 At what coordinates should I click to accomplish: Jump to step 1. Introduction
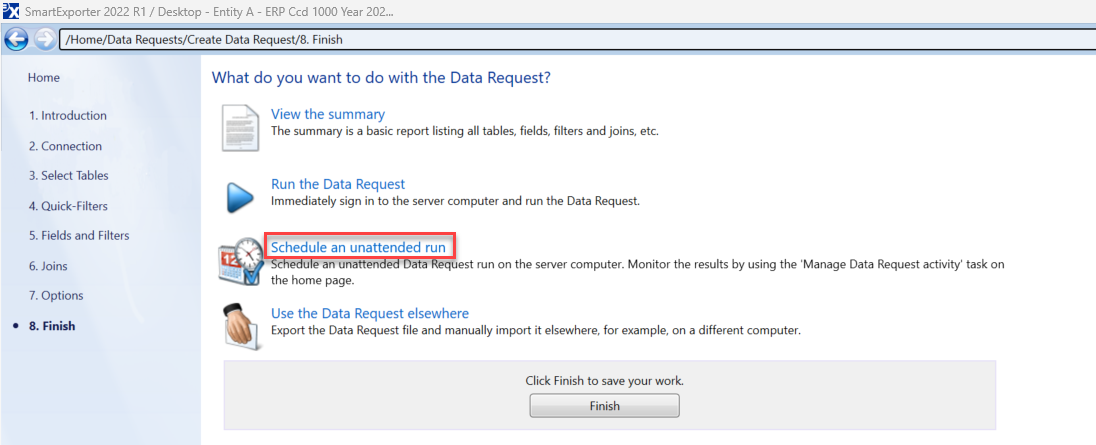(x=68, y=116)
